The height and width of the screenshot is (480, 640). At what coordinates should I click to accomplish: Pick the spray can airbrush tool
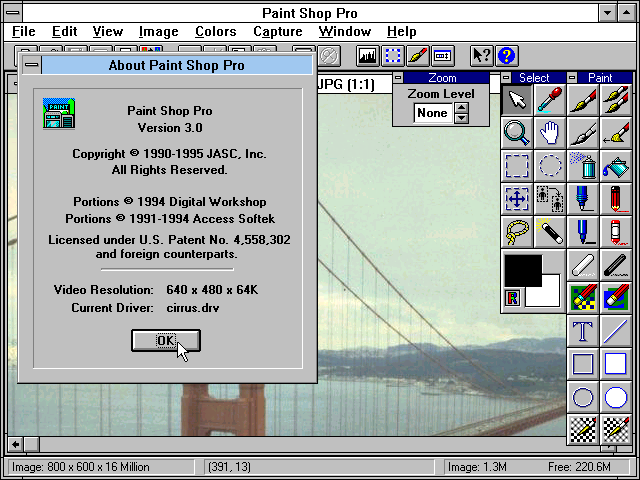[x=583, y=166]
